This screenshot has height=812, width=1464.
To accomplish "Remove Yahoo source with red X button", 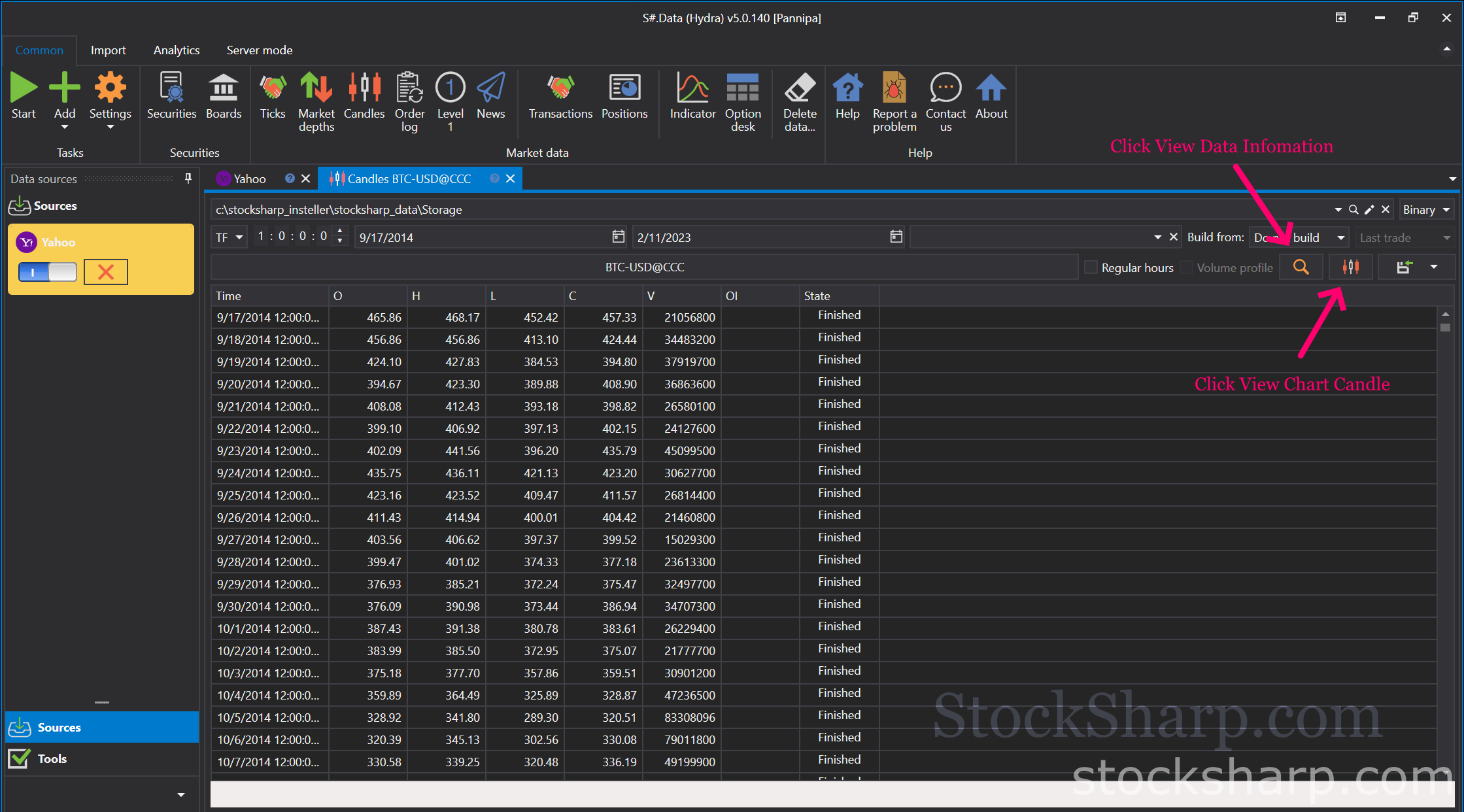I will tap(106, 272).
